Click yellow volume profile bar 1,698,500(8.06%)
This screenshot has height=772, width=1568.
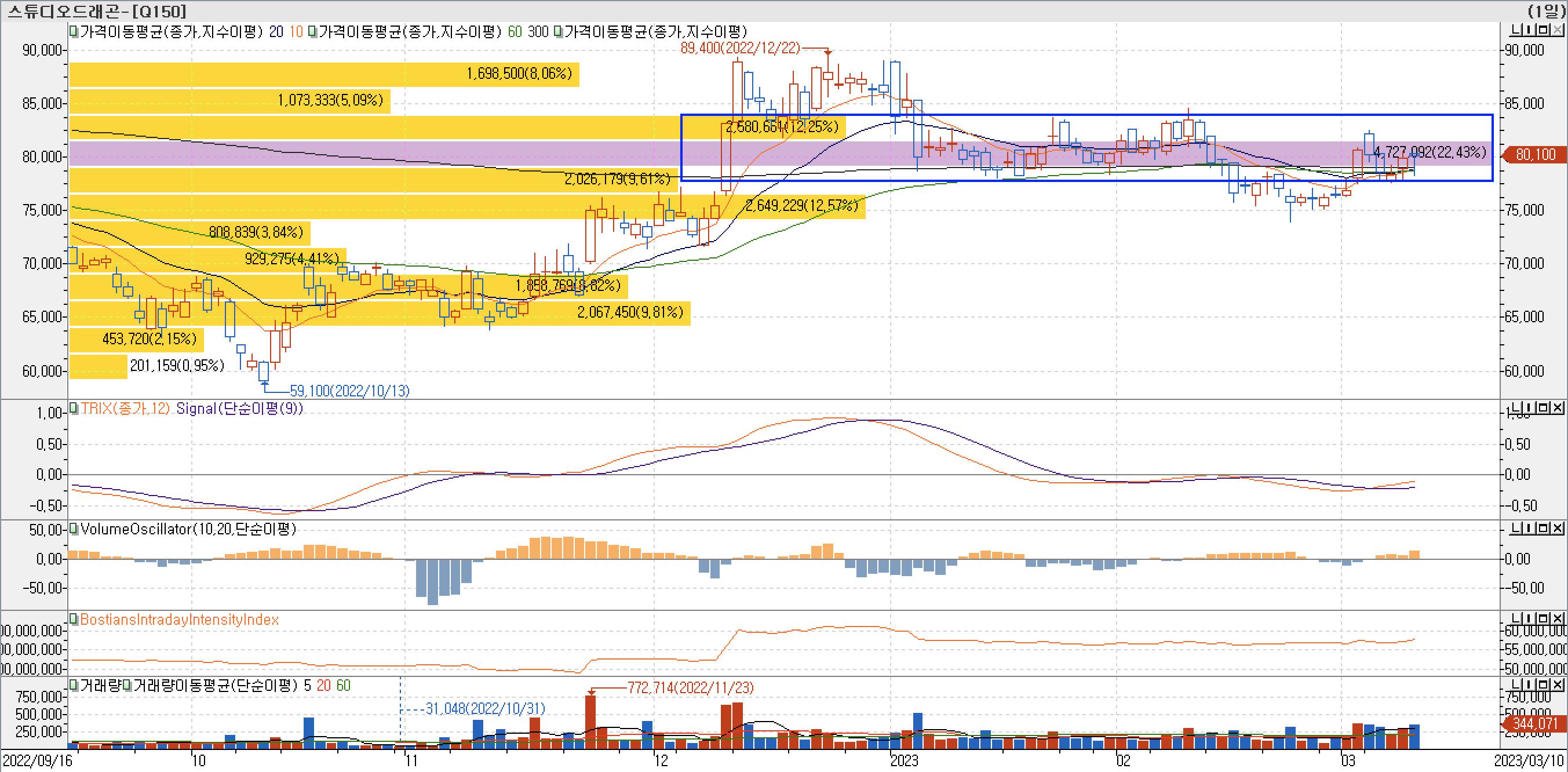(x=324, y=74)
